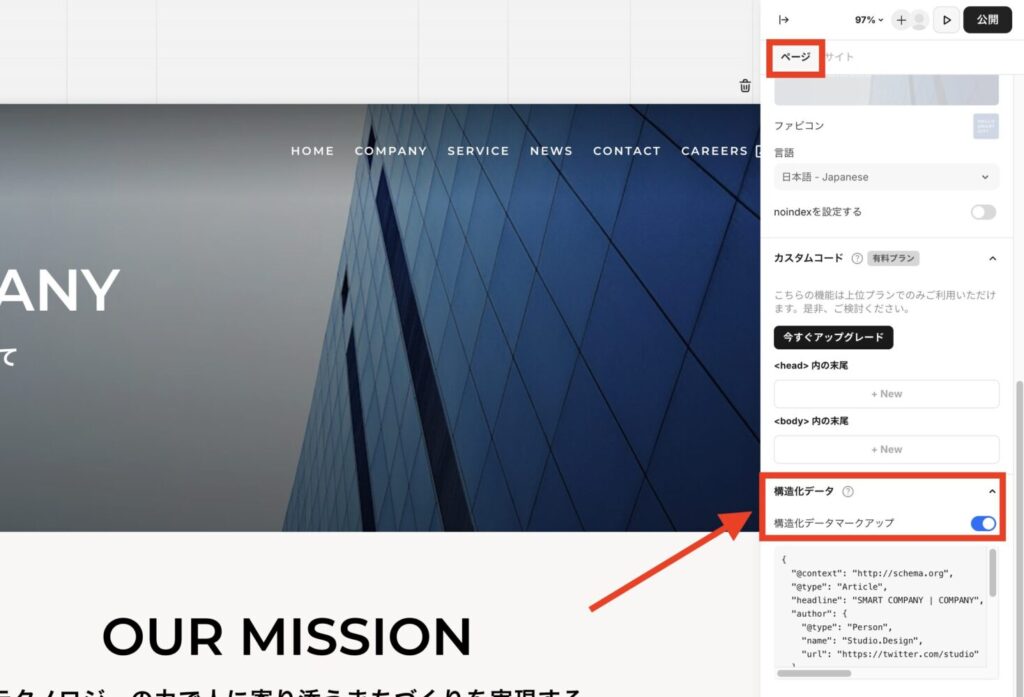Click the collapse panel arrow icon
The image size is (1024, 697).
[x=784, y=20]
